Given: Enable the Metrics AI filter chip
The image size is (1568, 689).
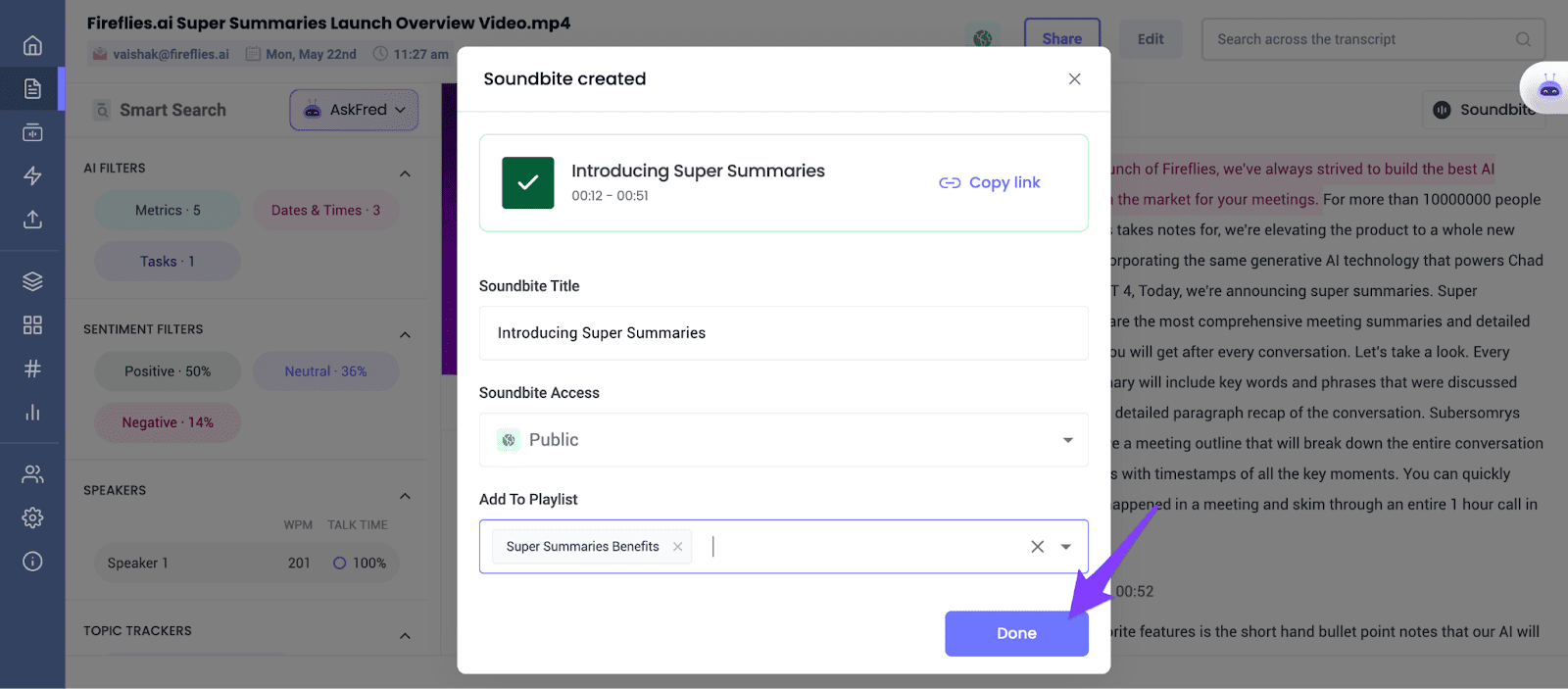Looking at the screenshot, I should [x=167, y=210].
